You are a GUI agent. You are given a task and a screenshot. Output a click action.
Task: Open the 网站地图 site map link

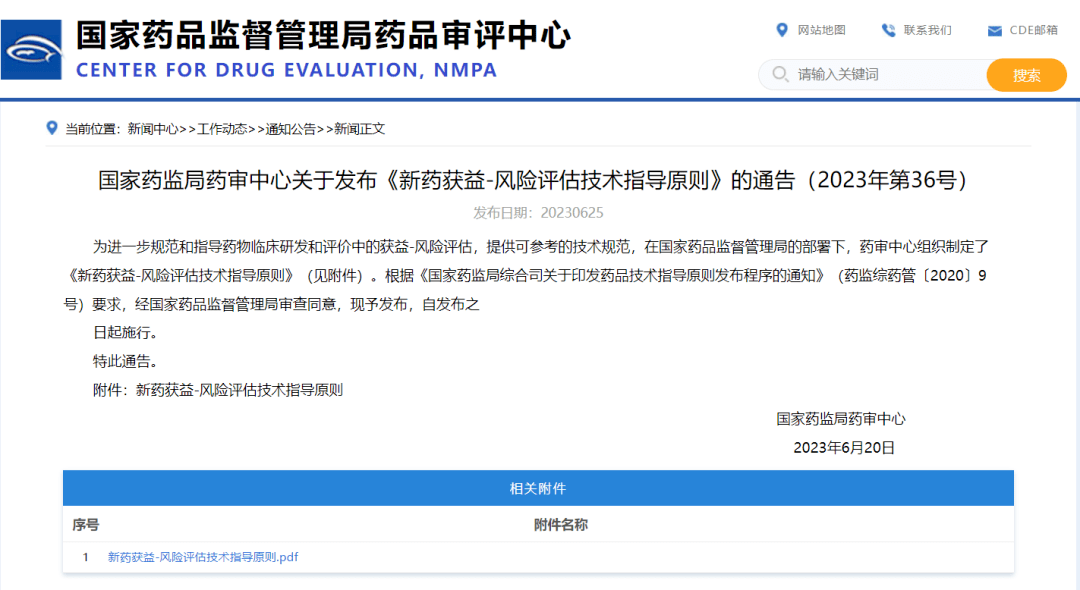[822, 30]
